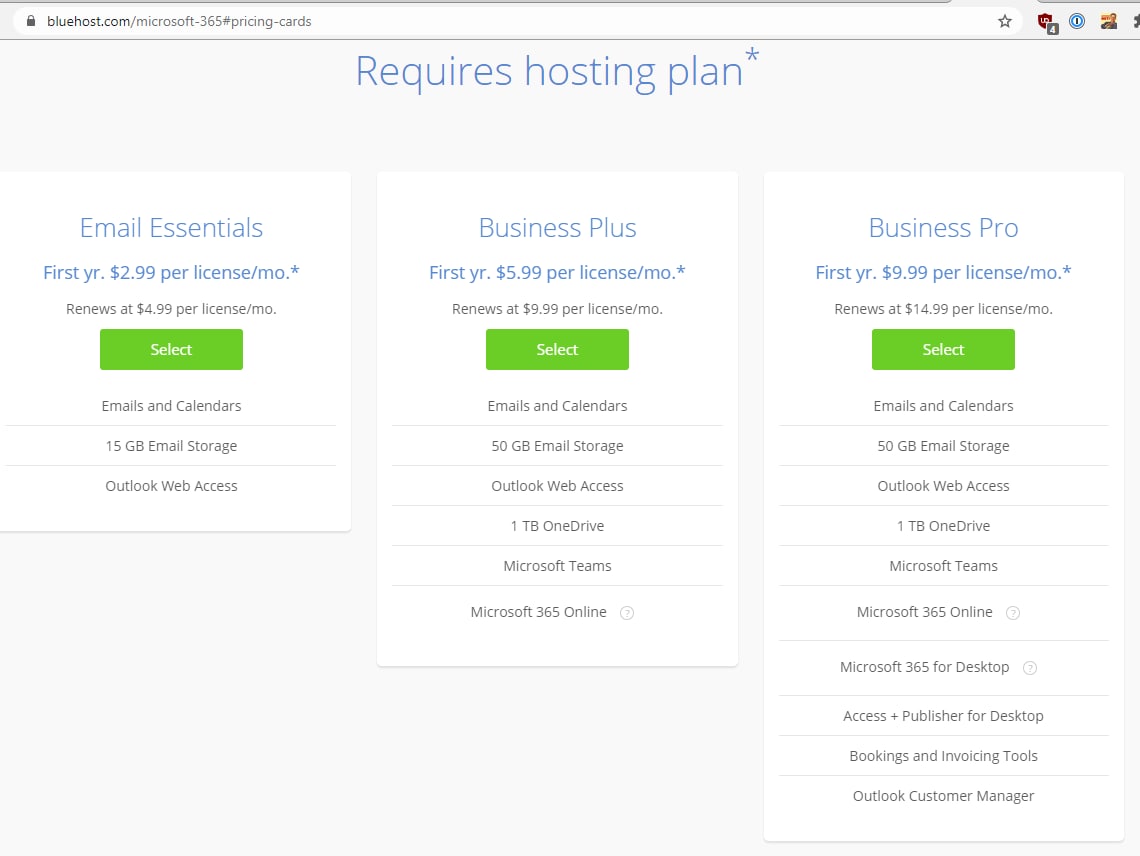Click Outlook Web Access in Business Plus
The width and height of the screenshot is (1140, 856).
tap(558, 486)
